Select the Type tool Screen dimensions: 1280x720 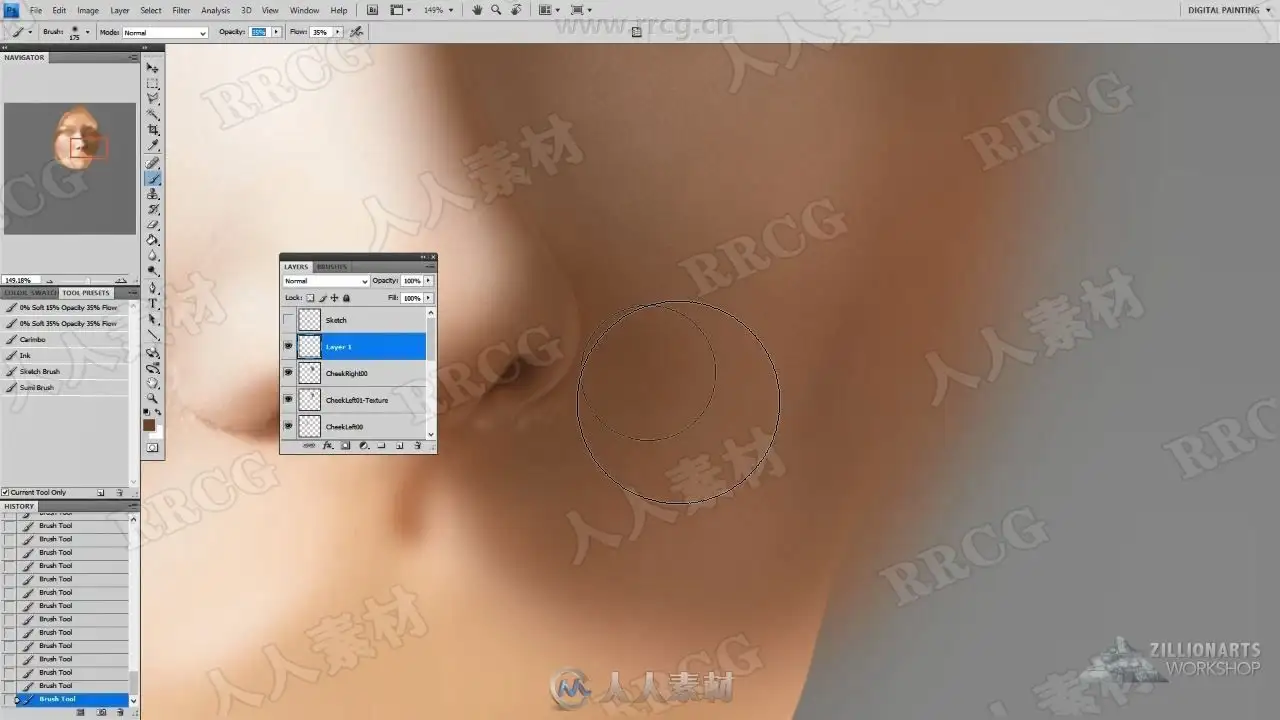click(x=153, y=303)
